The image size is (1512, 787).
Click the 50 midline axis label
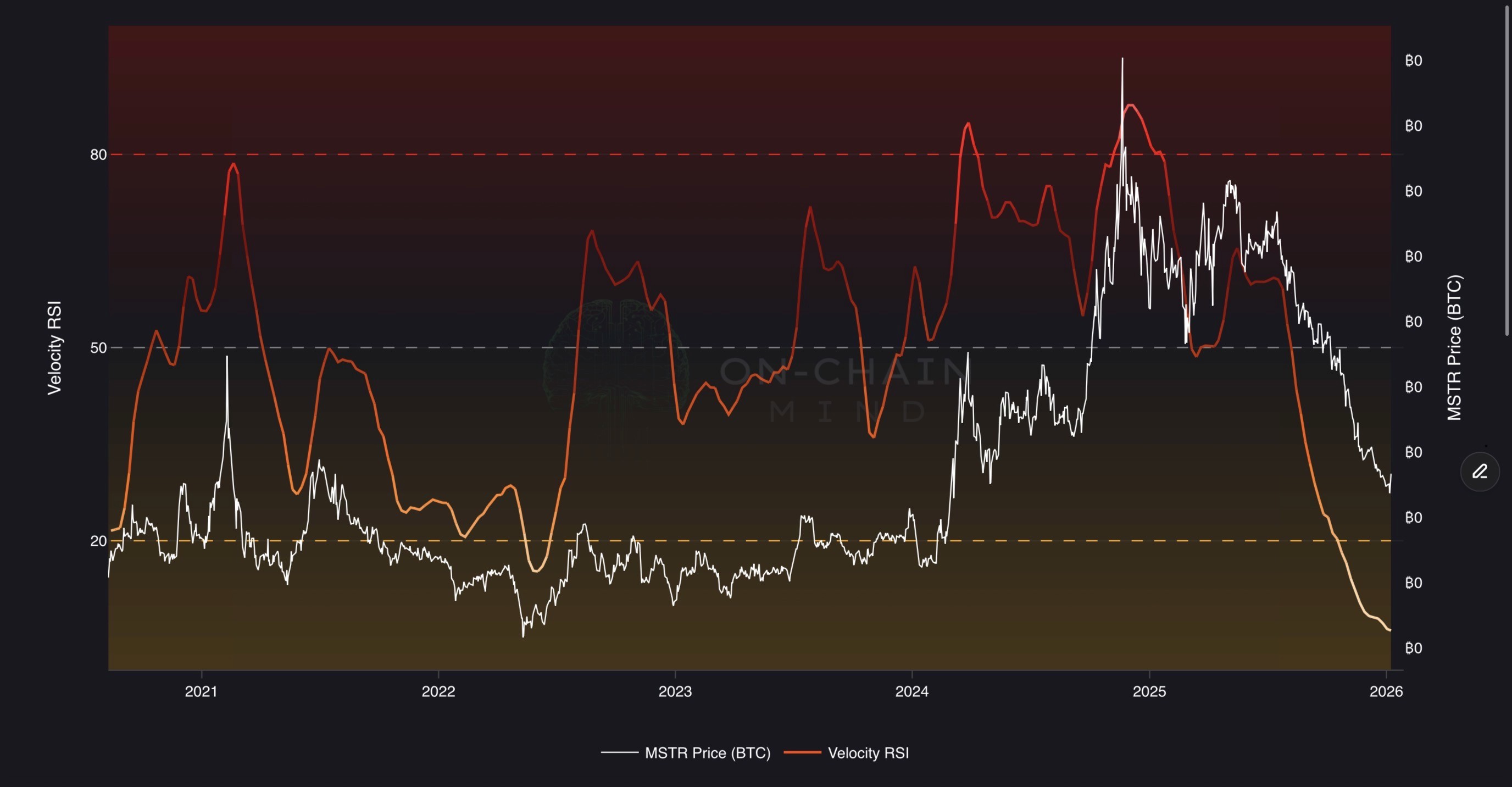(98, 348)
